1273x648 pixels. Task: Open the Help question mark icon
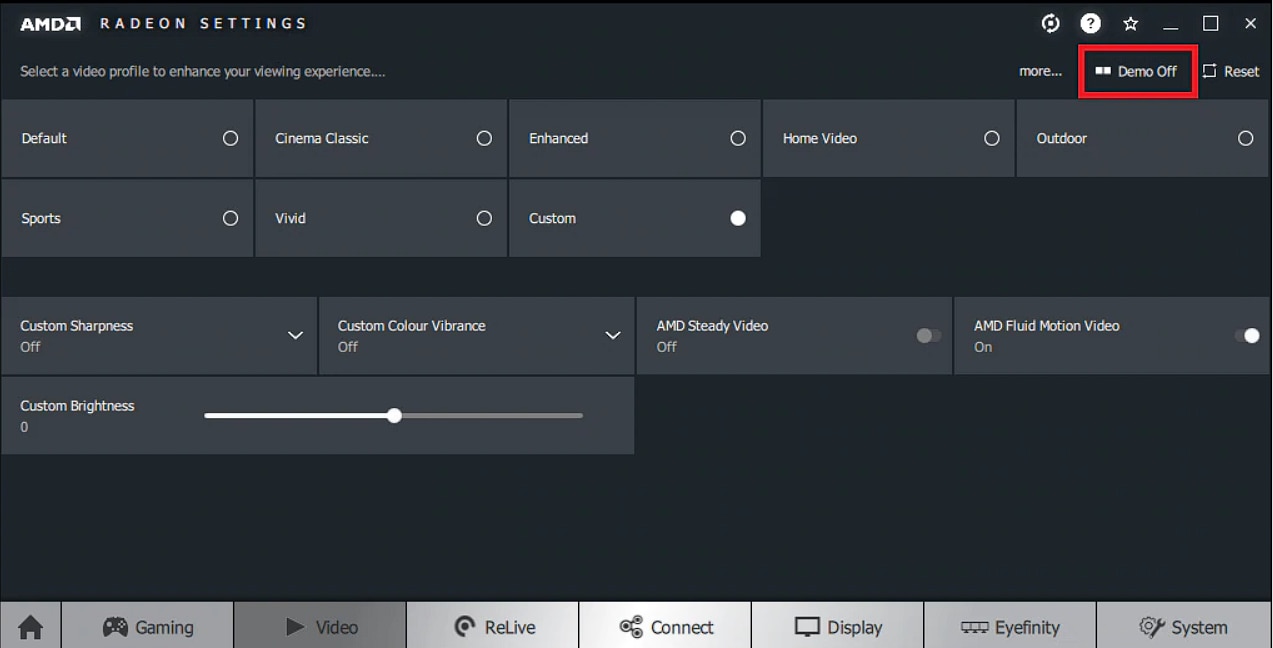click(1090, 23)
